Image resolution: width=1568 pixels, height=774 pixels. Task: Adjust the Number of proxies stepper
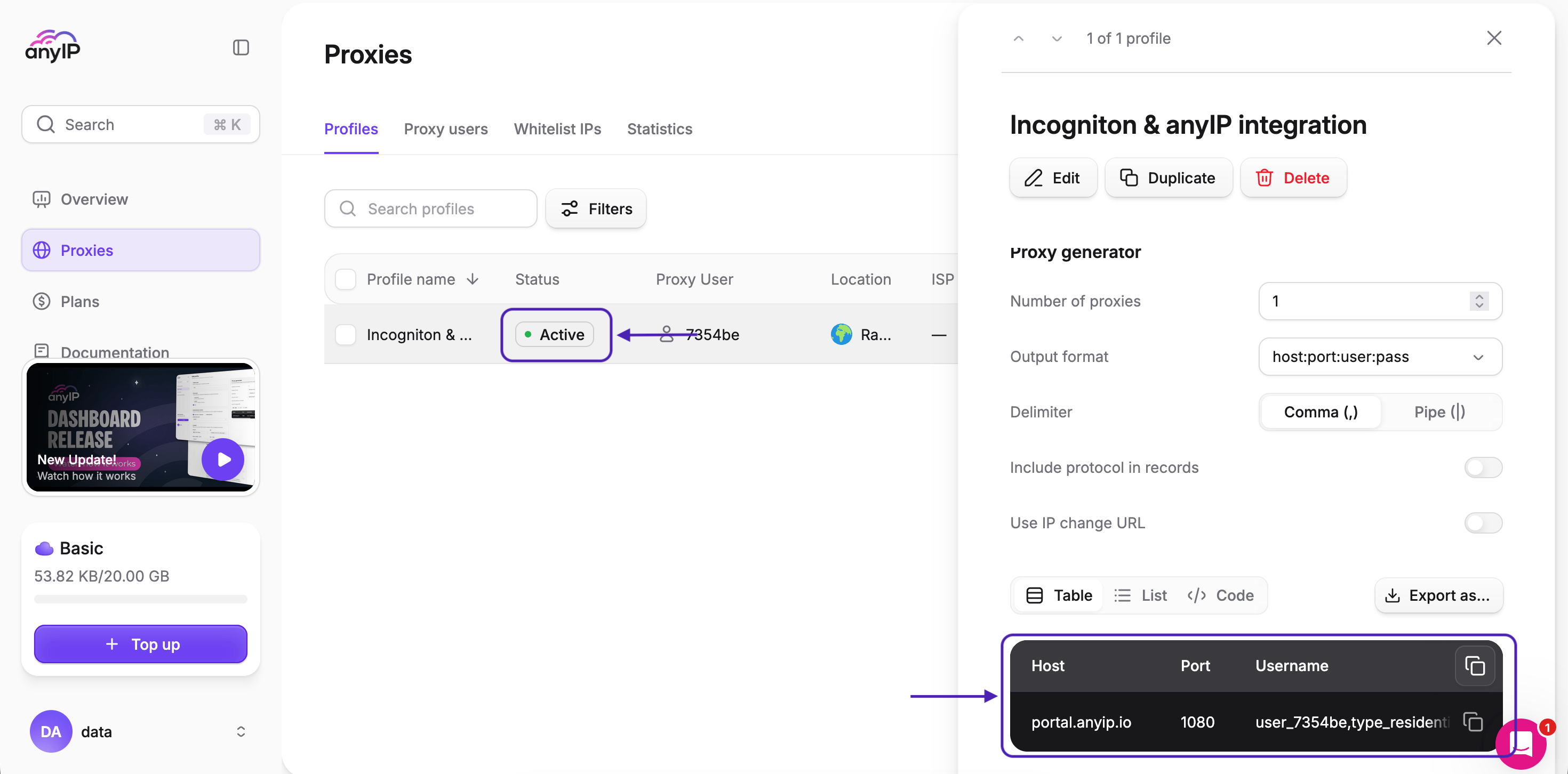click(1479, 301)
